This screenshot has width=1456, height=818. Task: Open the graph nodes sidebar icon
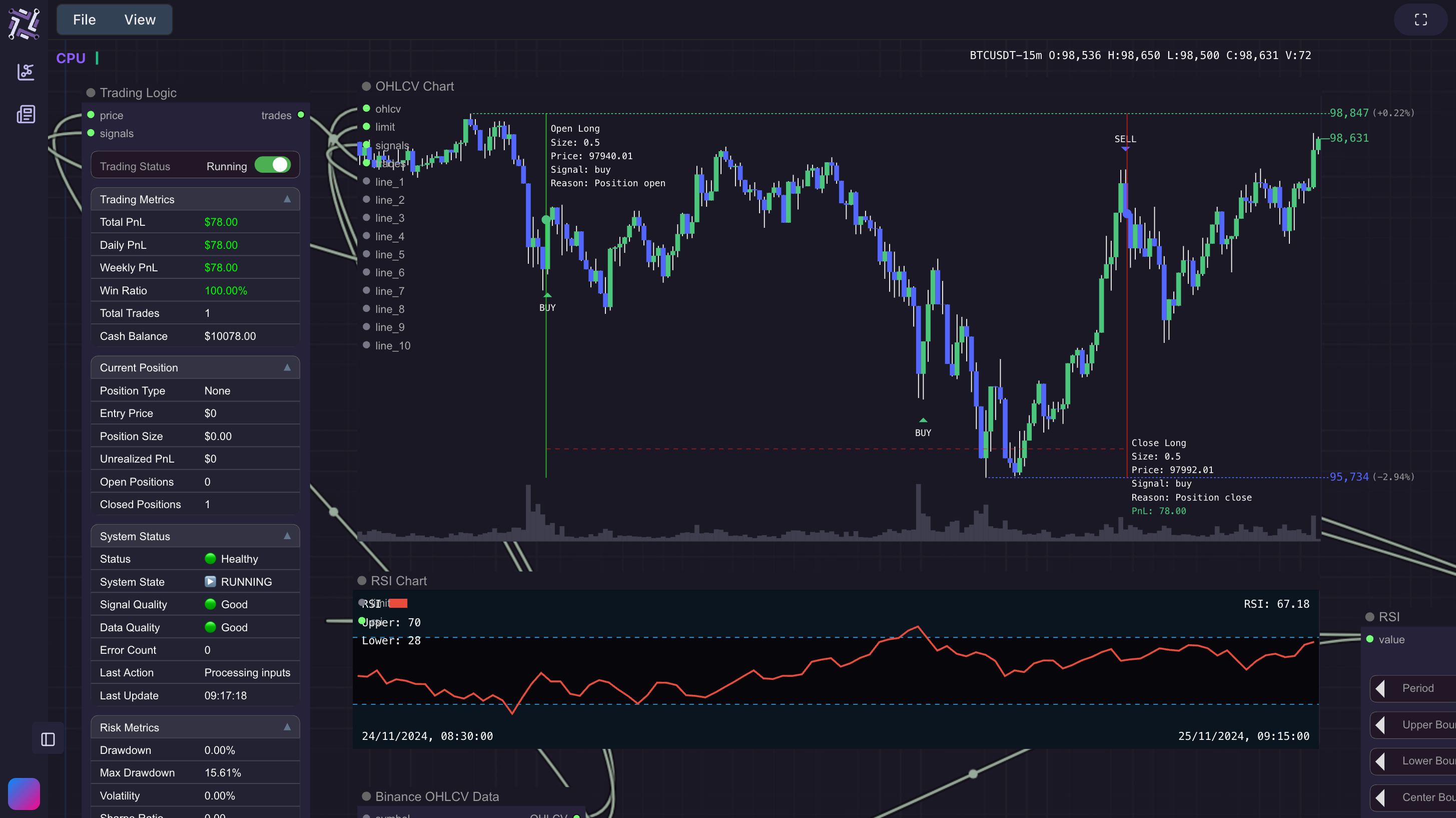click(26, 72)
